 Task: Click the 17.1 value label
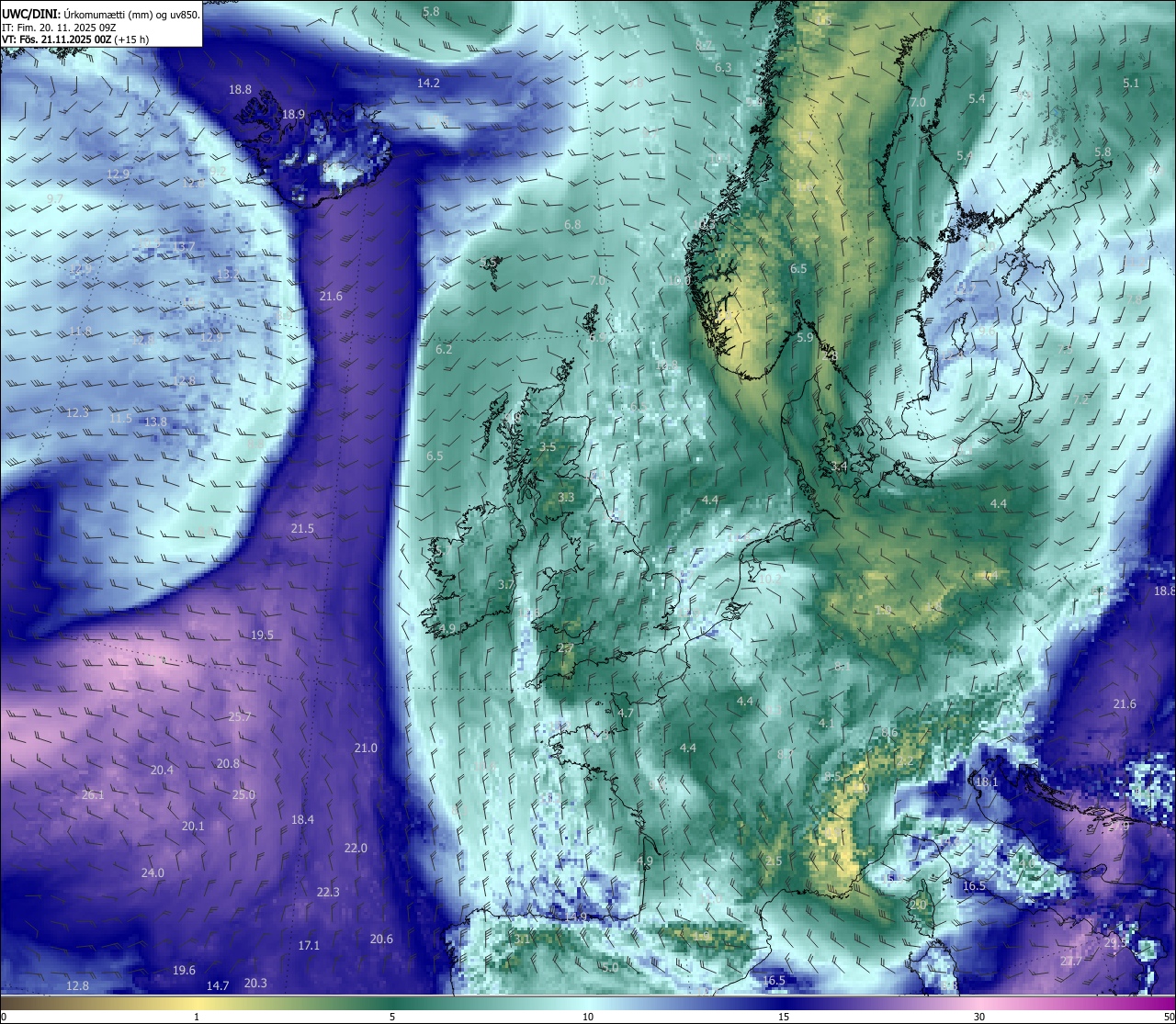tap(309, 946)
